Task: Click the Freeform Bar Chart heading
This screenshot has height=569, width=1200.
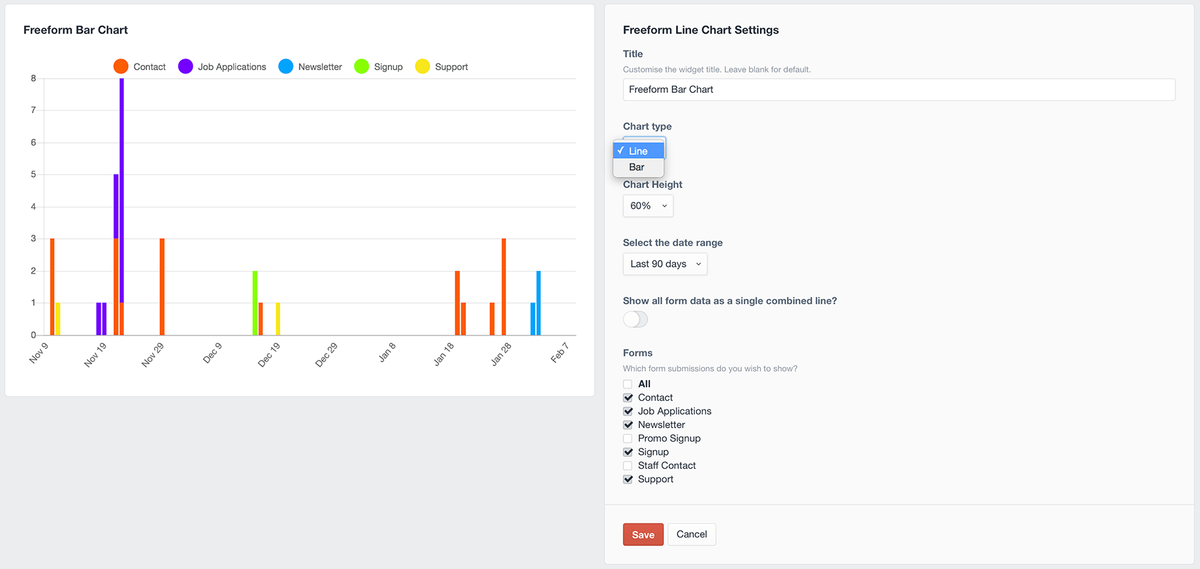Action: 76,30
